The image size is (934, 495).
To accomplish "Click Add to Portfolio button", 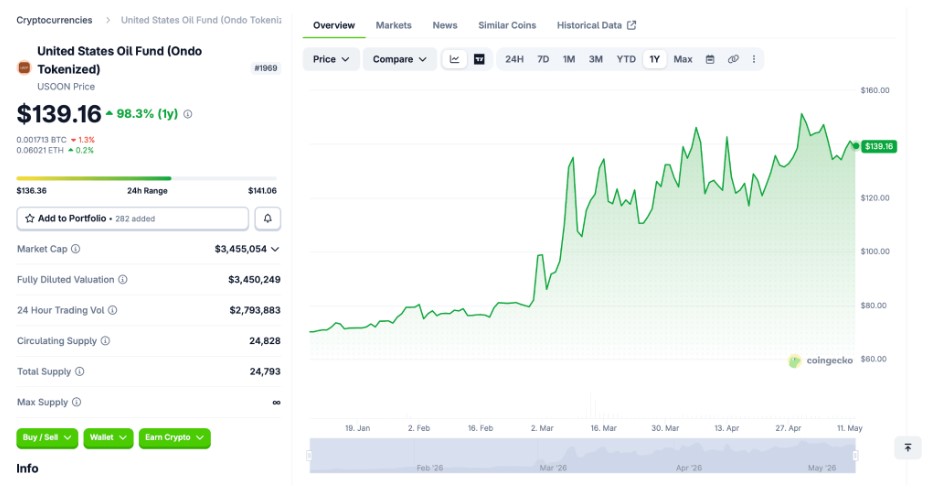I will [x=132, y=219].
